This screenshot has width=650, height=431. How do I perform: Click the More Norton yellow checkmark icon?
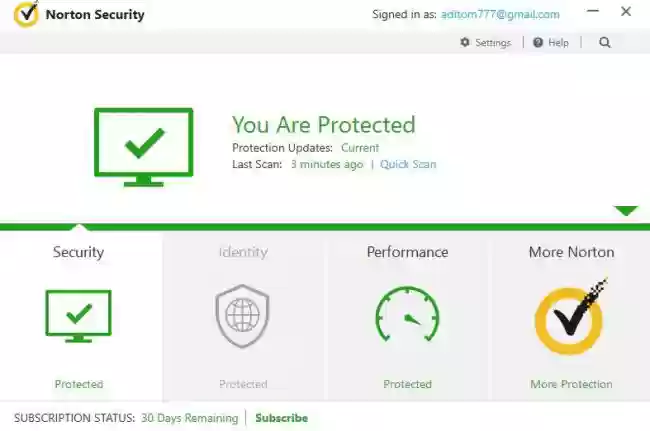[570, 317]
